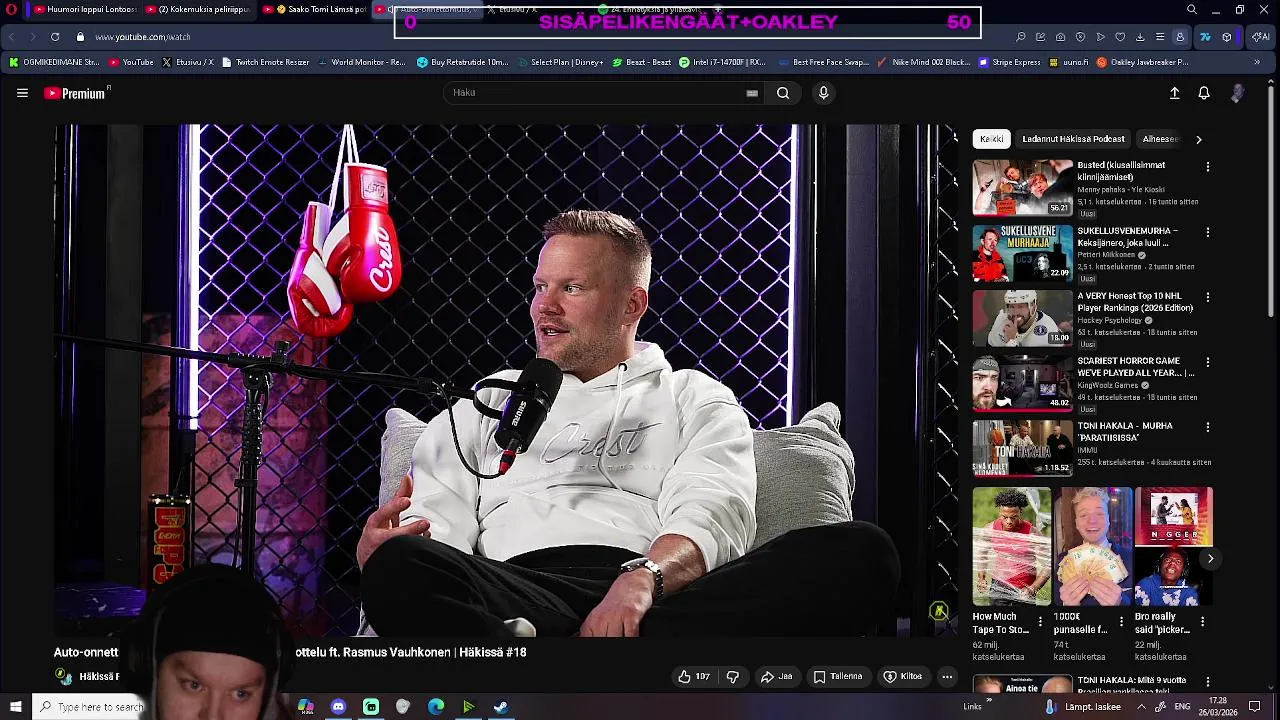Expand hidden bookmarks overflow chevron
The width and height of the screenshot is (1280, 720).
1257,62
